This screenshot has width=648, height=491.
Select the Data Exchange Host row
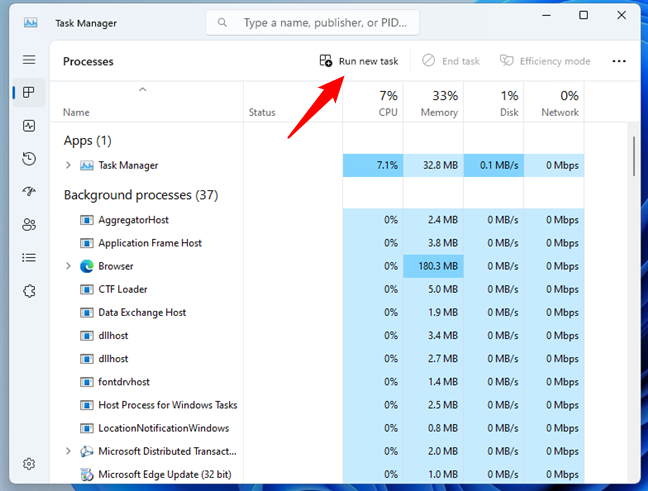tap(317, 312)
